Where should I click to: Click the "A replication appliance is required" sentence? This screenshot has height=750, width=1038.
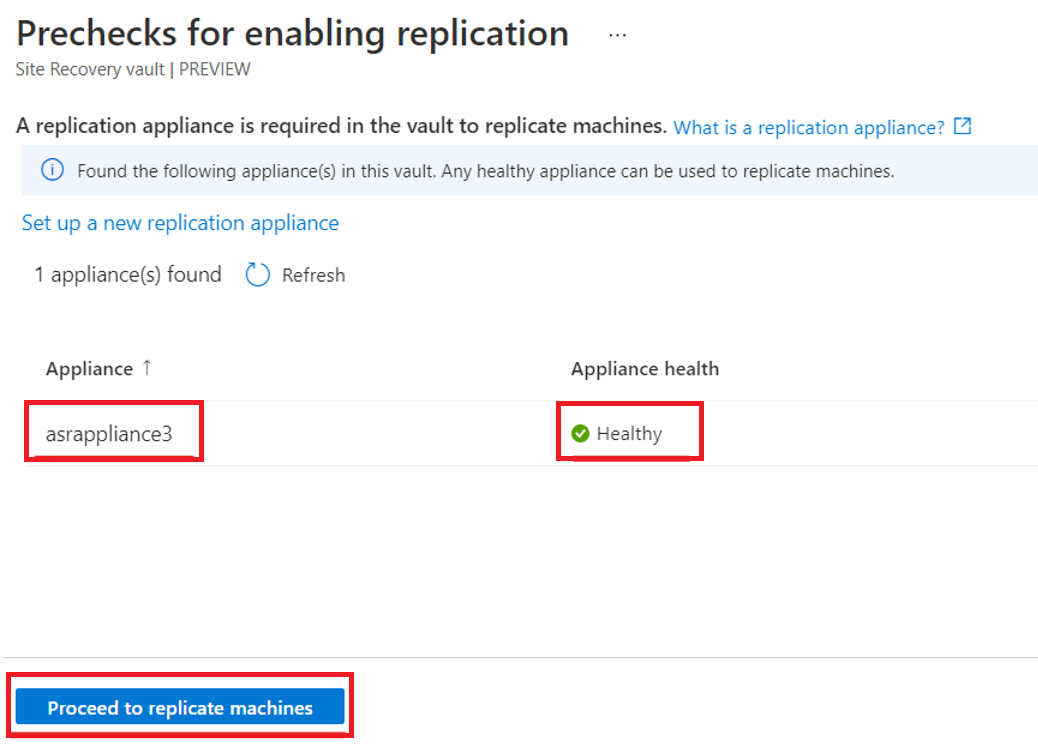[341, 127]
